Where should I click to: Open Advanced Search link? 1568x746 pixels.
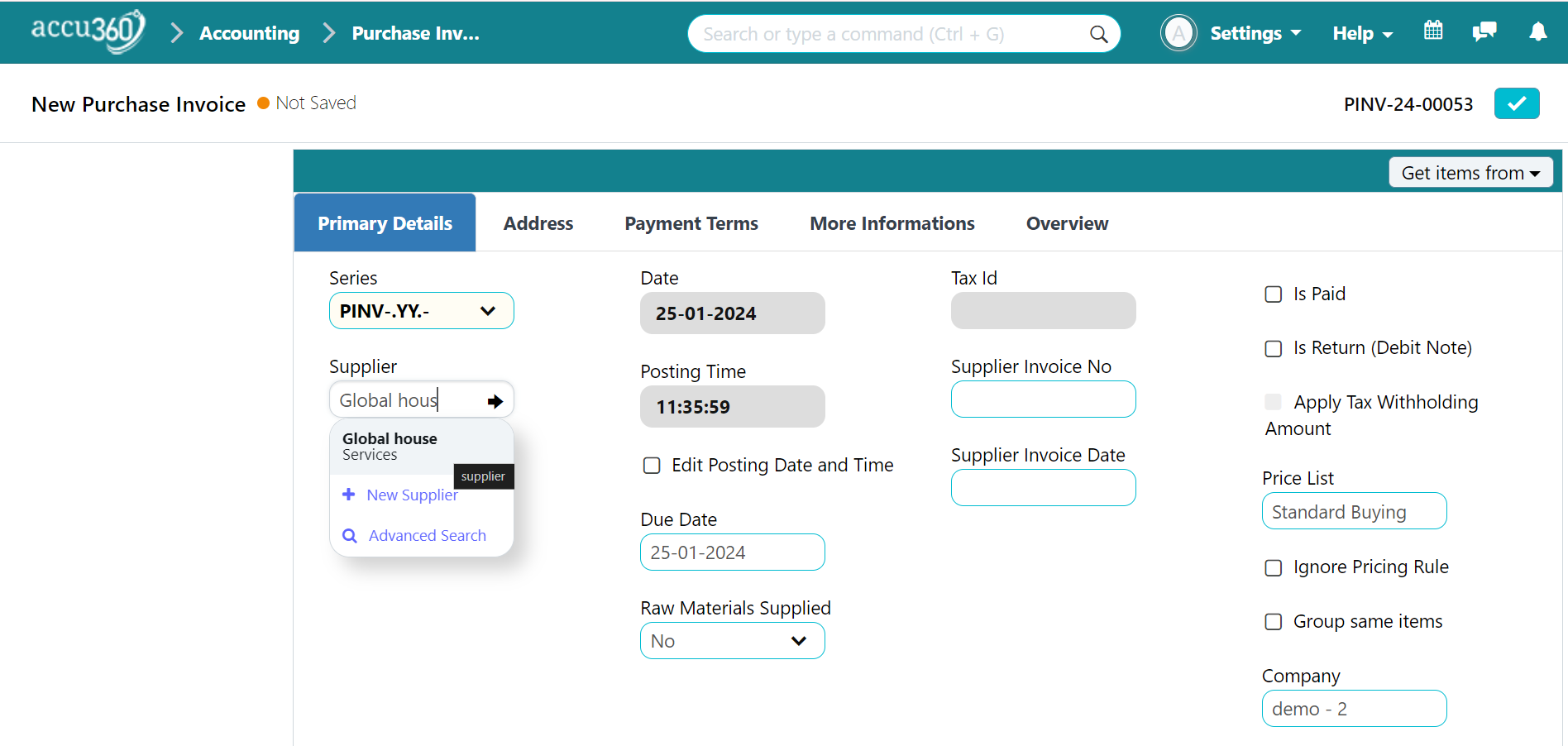pyautogui.click(x=428, y=536)
